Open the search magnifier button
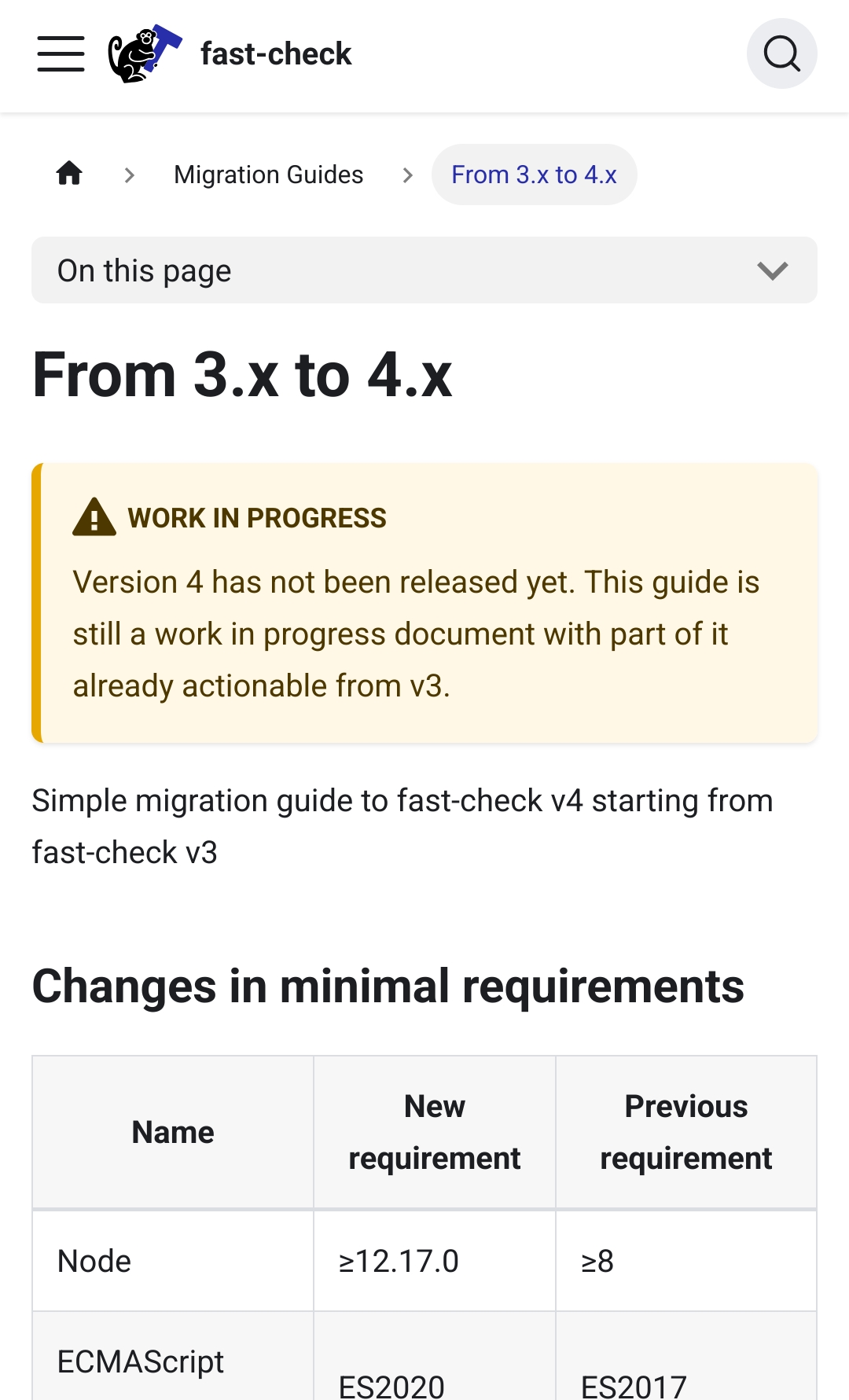849x1400 pixels. 781,53
